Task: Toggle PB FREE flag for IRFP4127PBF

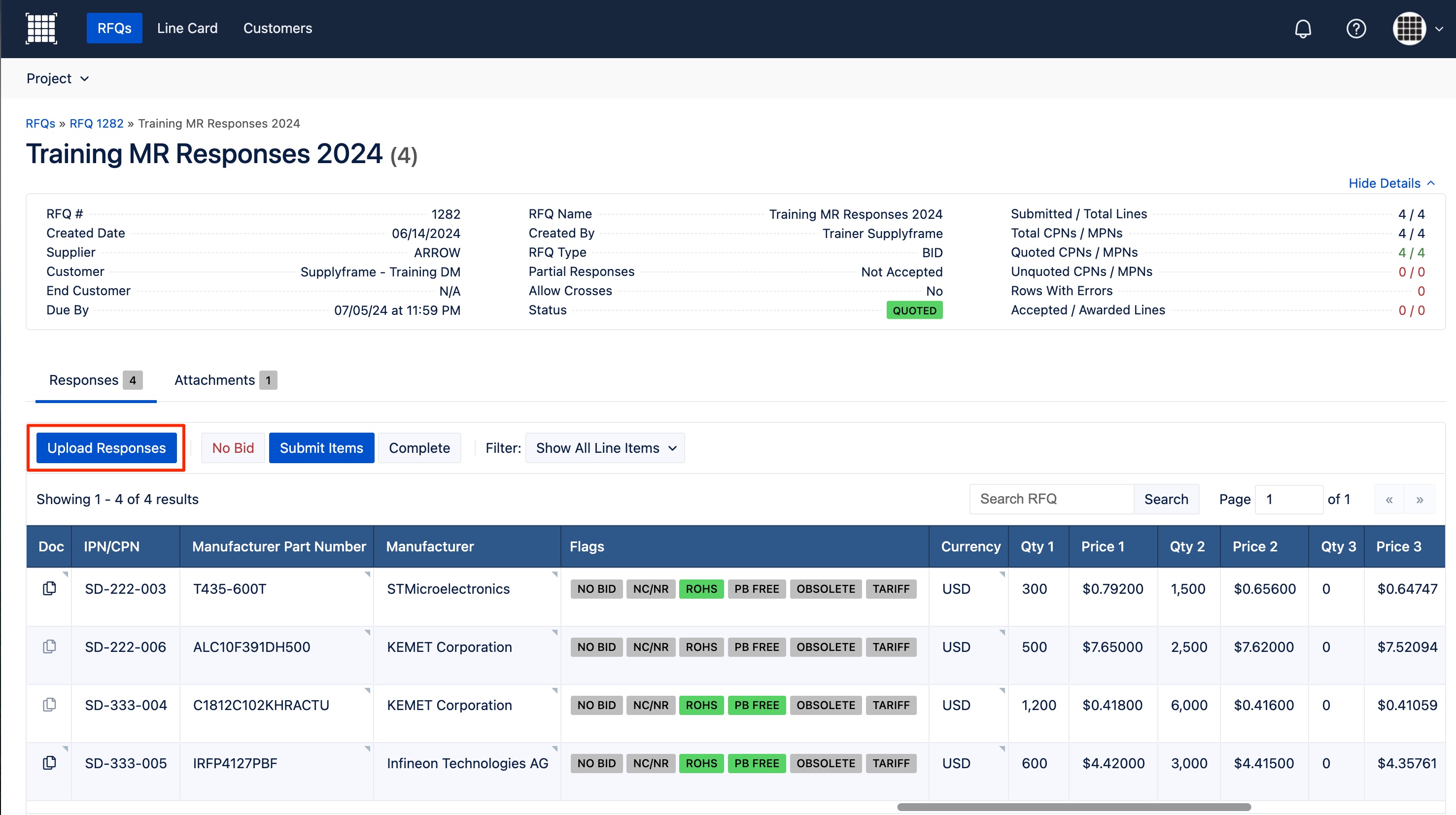Action: 756,764
